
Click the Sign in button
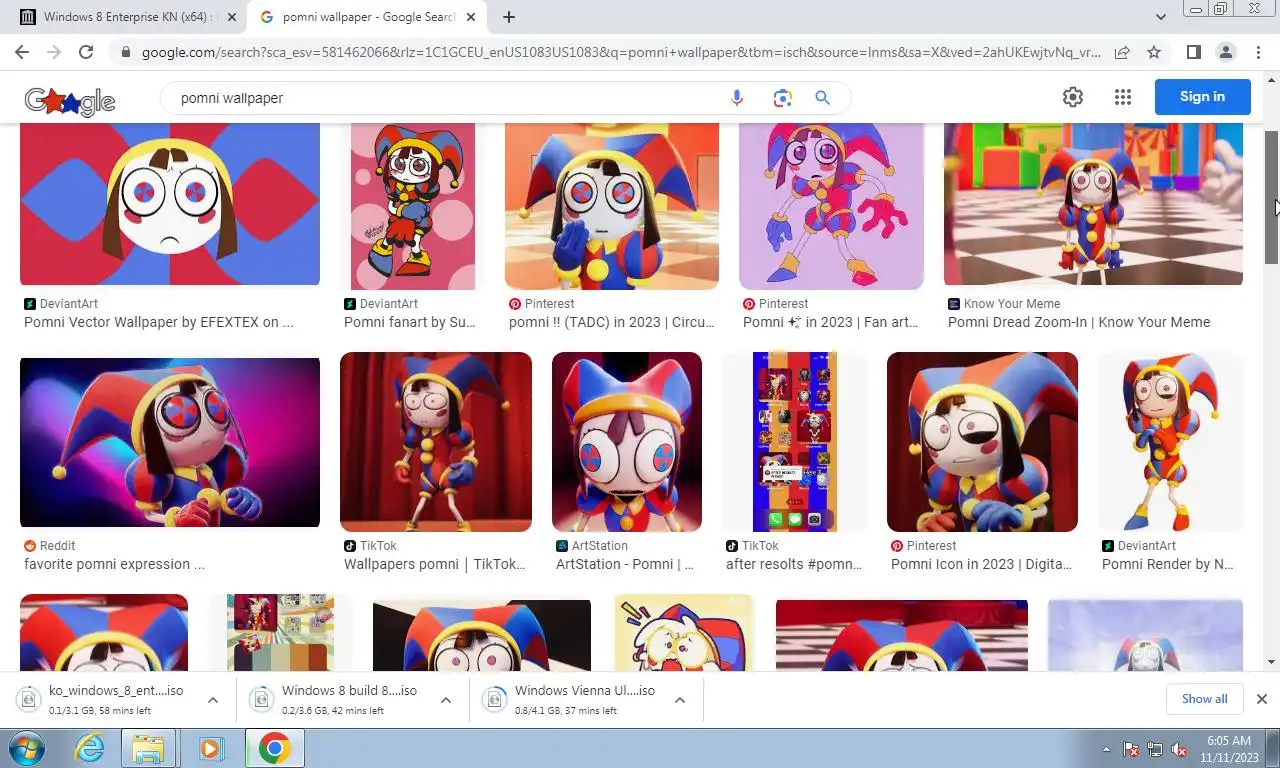coord(1202,97)
